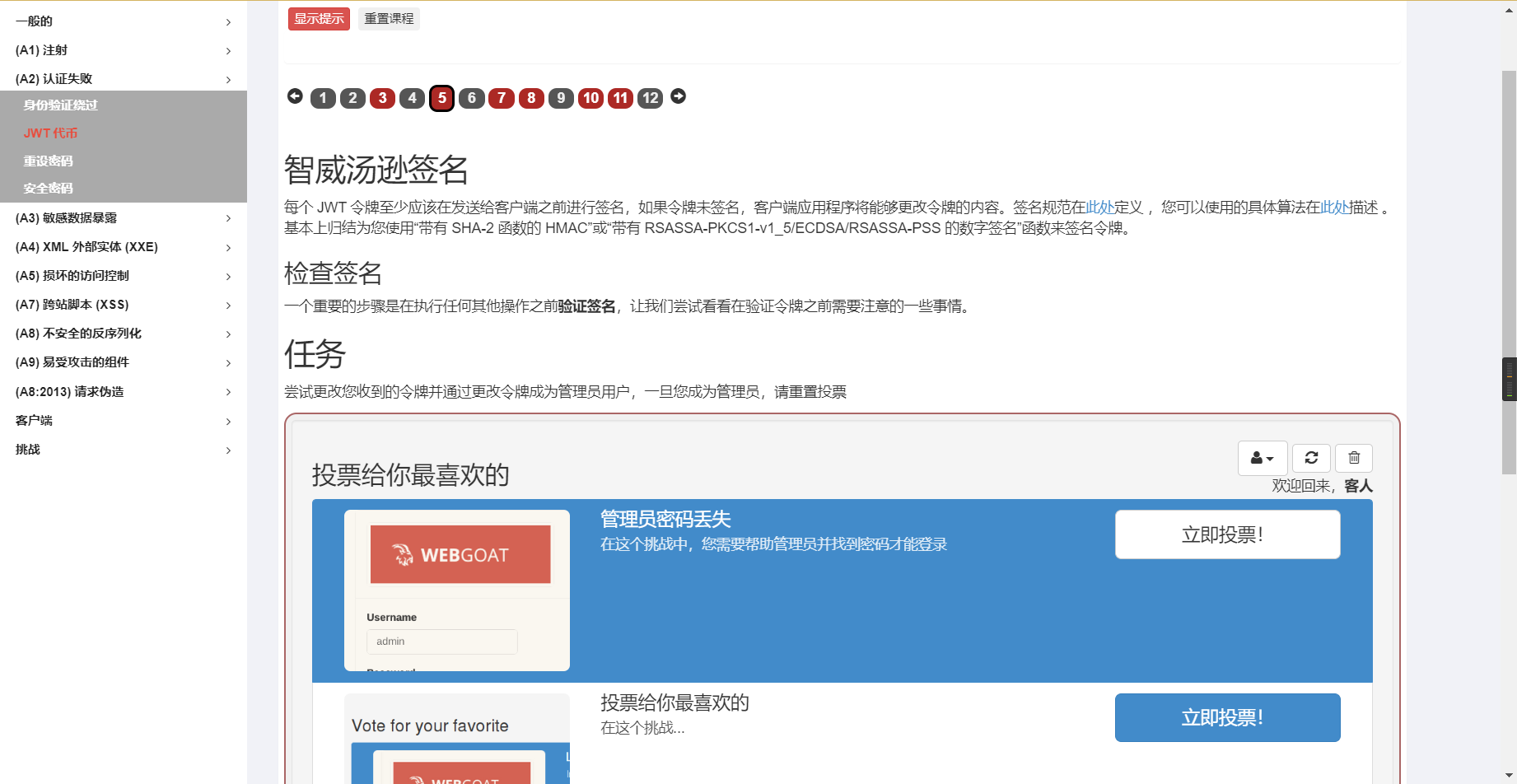
Task: Click the 显示提示 button
Action: (319, 19)
